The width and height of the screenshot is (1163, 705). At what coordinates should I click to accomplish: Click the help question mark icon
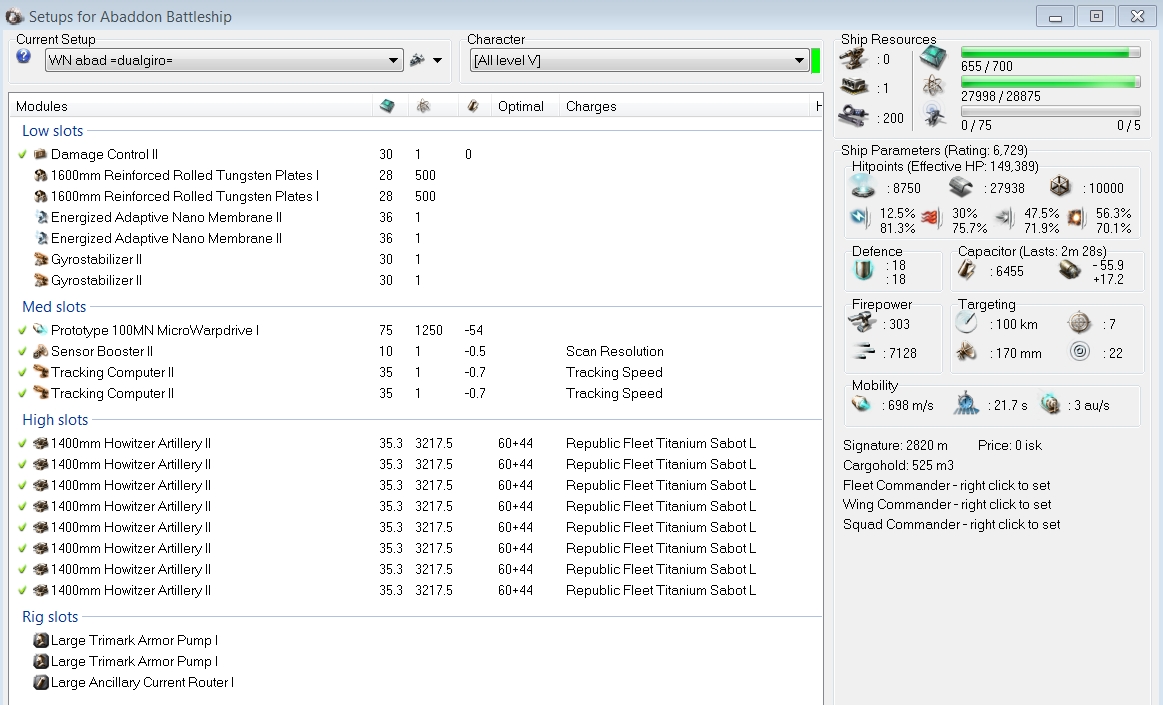coord(24,56)
